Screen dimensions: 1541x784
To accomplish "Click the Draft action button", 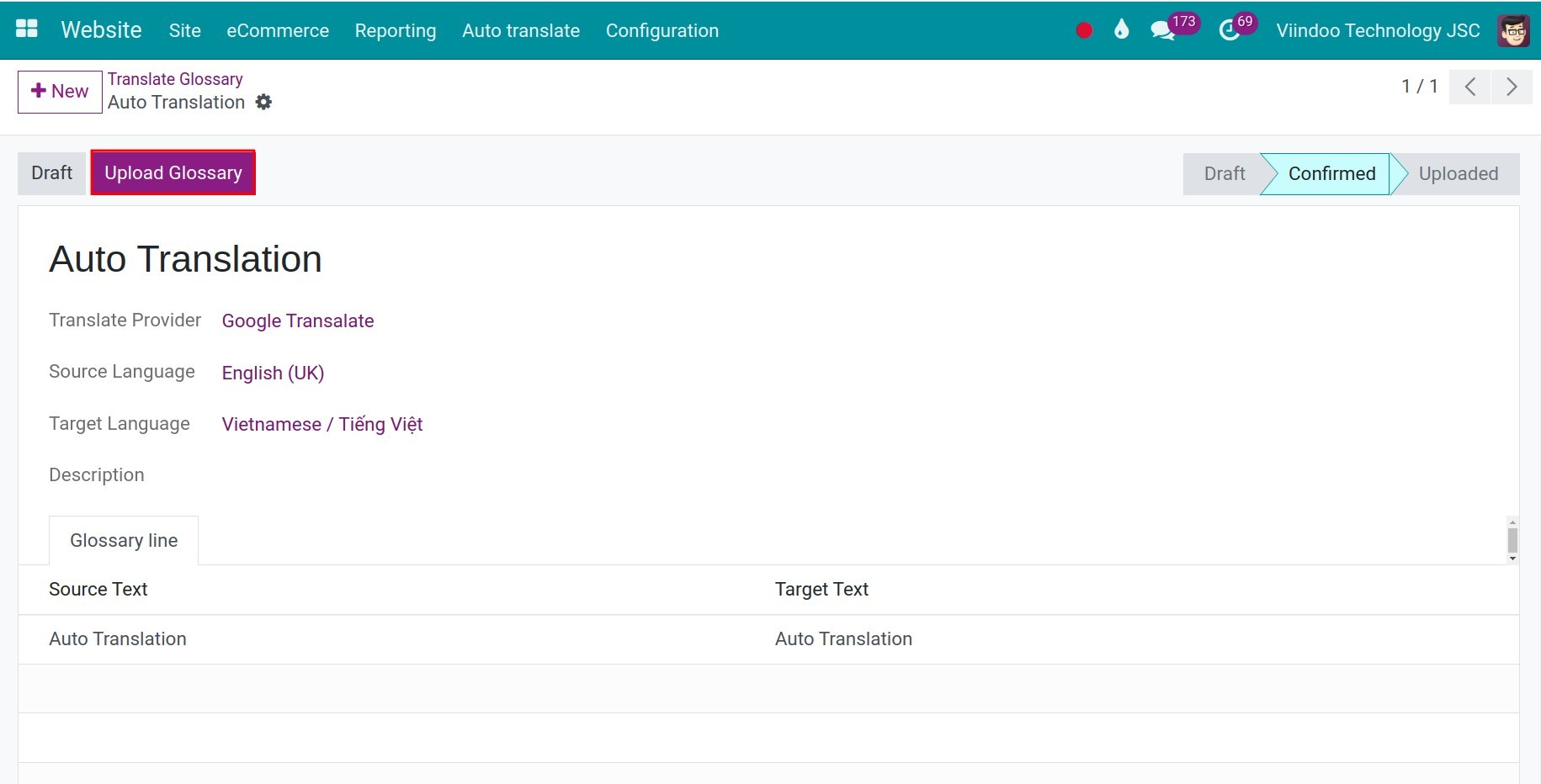I will (x=51, y=172).
